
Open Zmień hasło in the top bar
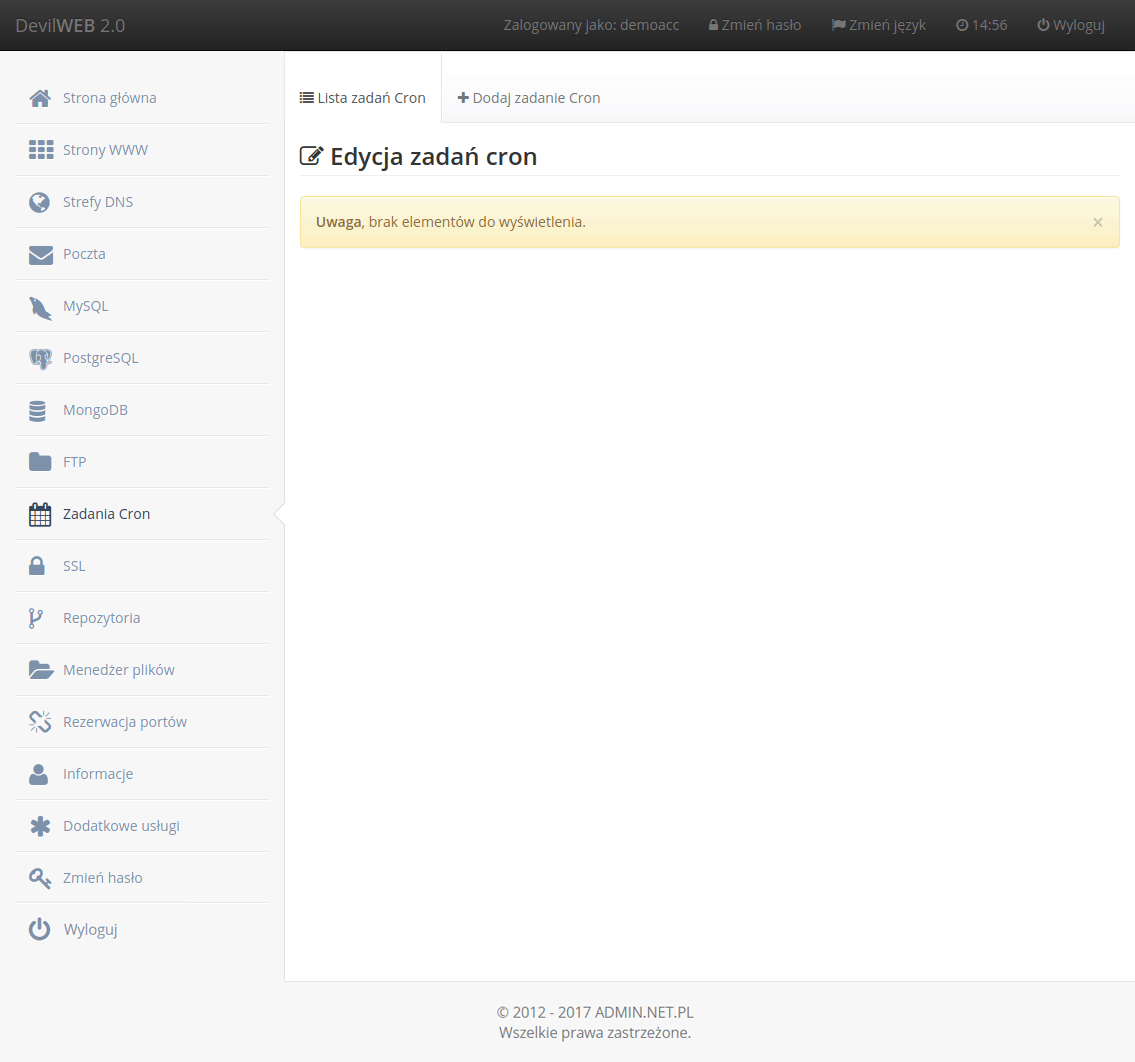[x=754, y=25]
